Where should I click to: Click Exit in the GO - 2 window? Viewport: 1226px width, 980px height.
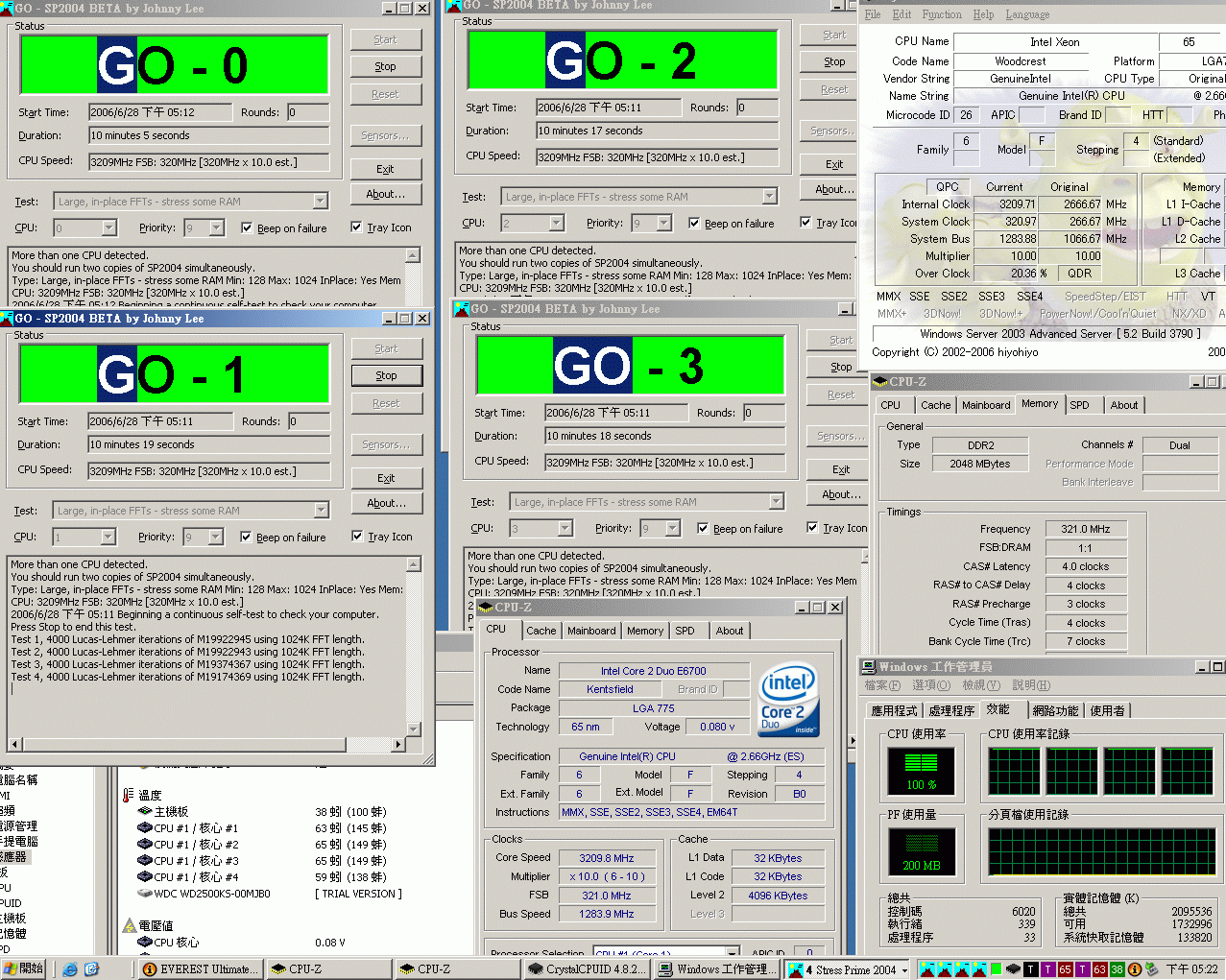click(834, 164)
